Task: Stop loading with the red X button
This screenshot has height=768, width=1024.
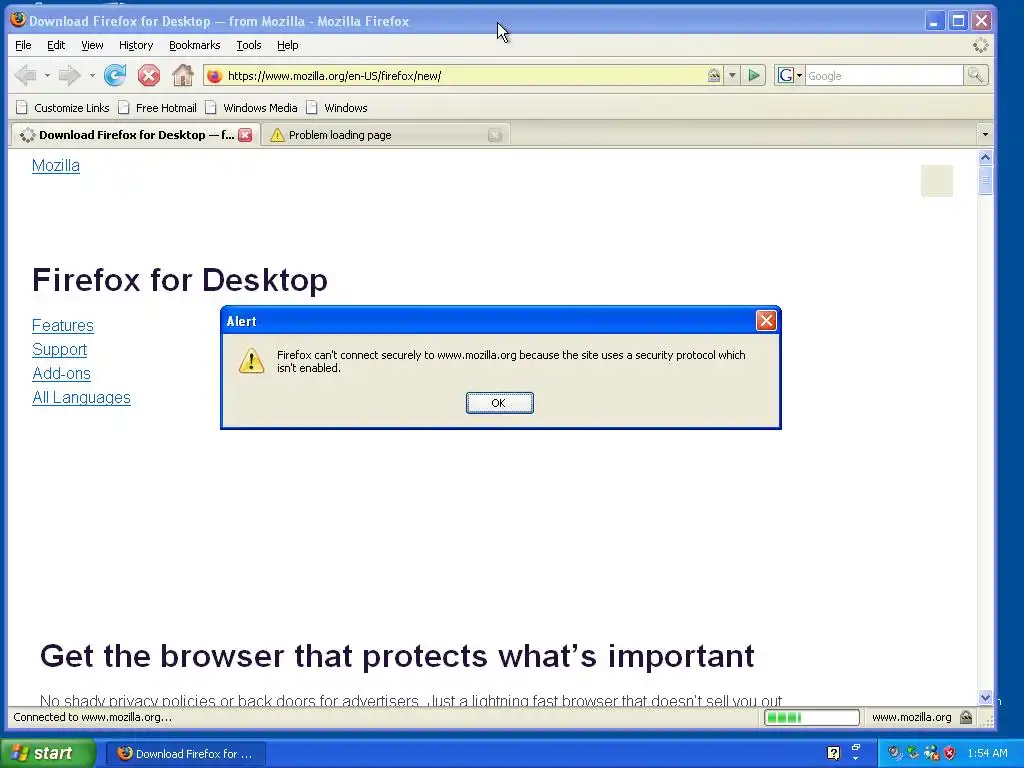Action: tap(149, 76)
